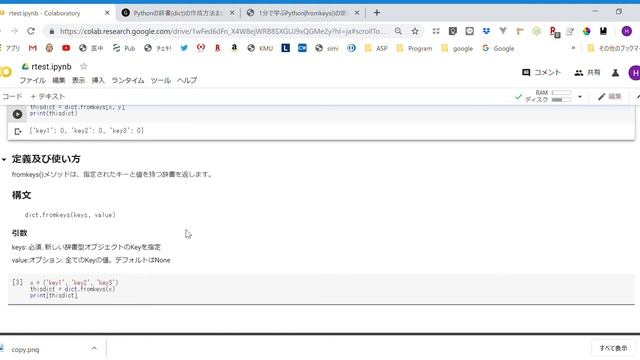Open the Pub bookmark
Screen dimensions: 640x360
click(x=124, y=48)
